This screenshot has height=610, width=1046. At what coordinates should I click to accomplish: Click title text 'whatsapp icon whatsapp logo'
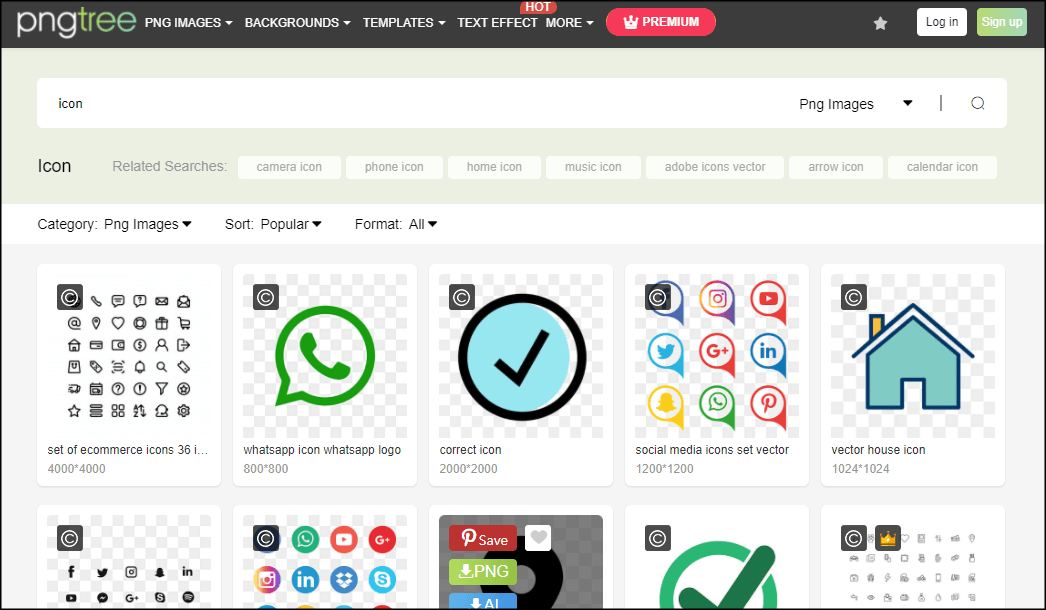[x=322, y=450]
